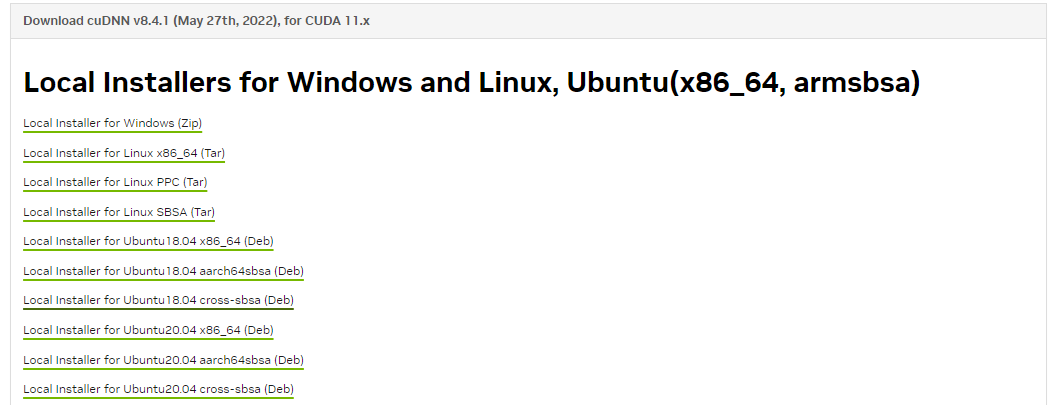This screenshot has width=1055, height=405.
Task: Collapse the Download cuDNN v8.4.1 section header
Action: (527, 20)
